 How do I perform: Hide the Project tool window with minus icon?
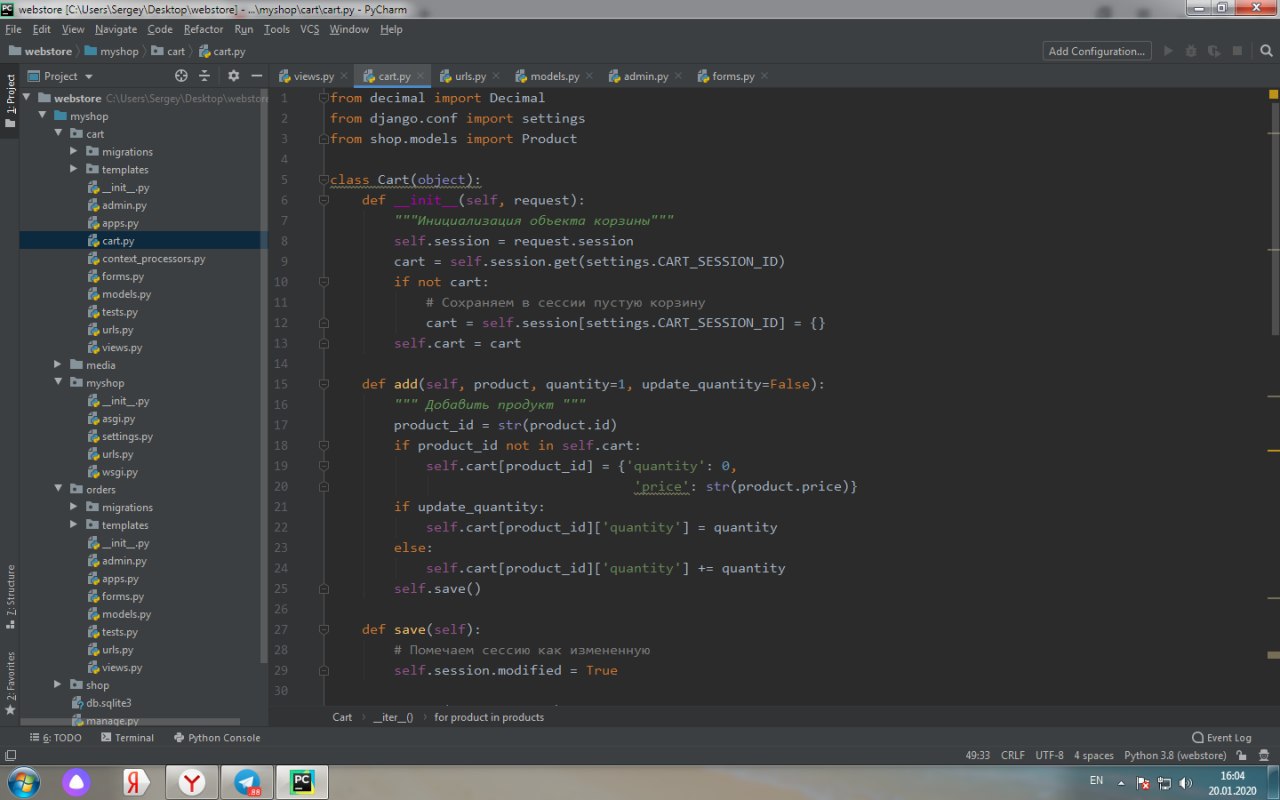pos(257,76)
